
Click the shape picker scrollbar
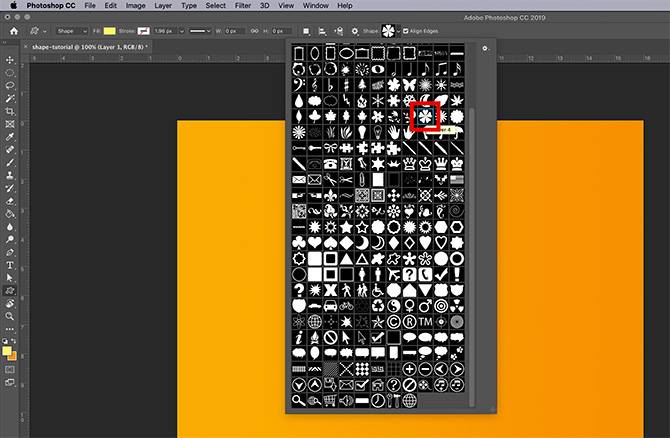472,256
